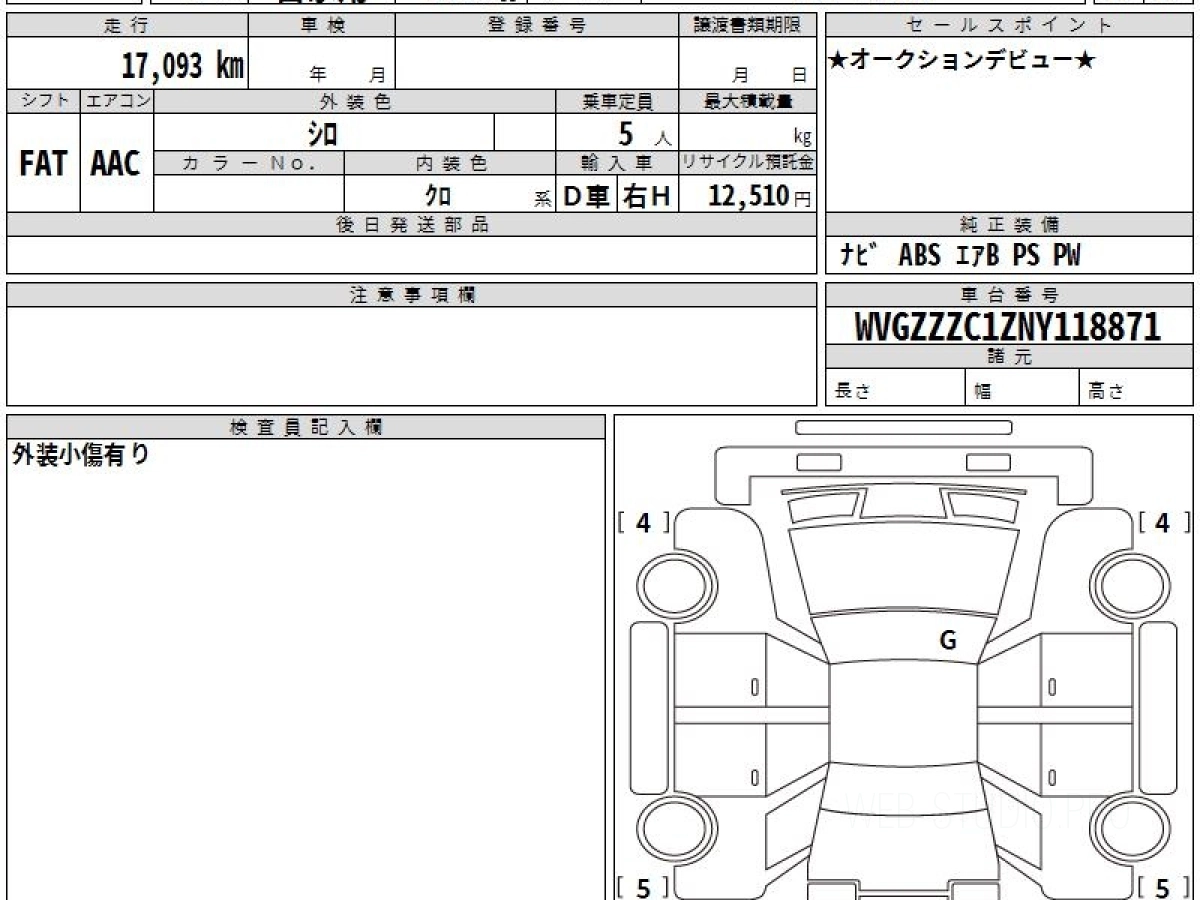Select the セールスポイント header
This screenshot has height=900, width=1200.
coord(1010,26)
